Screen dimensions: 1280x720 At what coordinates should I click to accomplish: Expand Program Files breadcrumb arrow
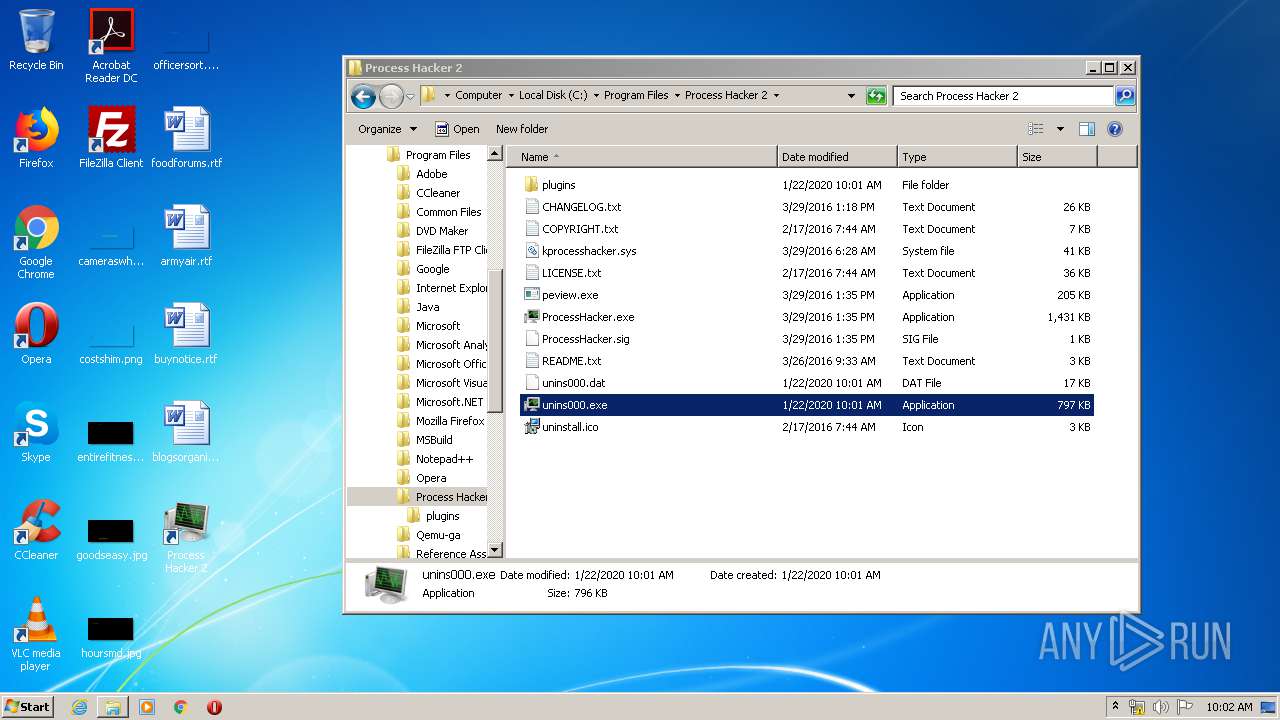pyautogui.click(x=676, y=96)
